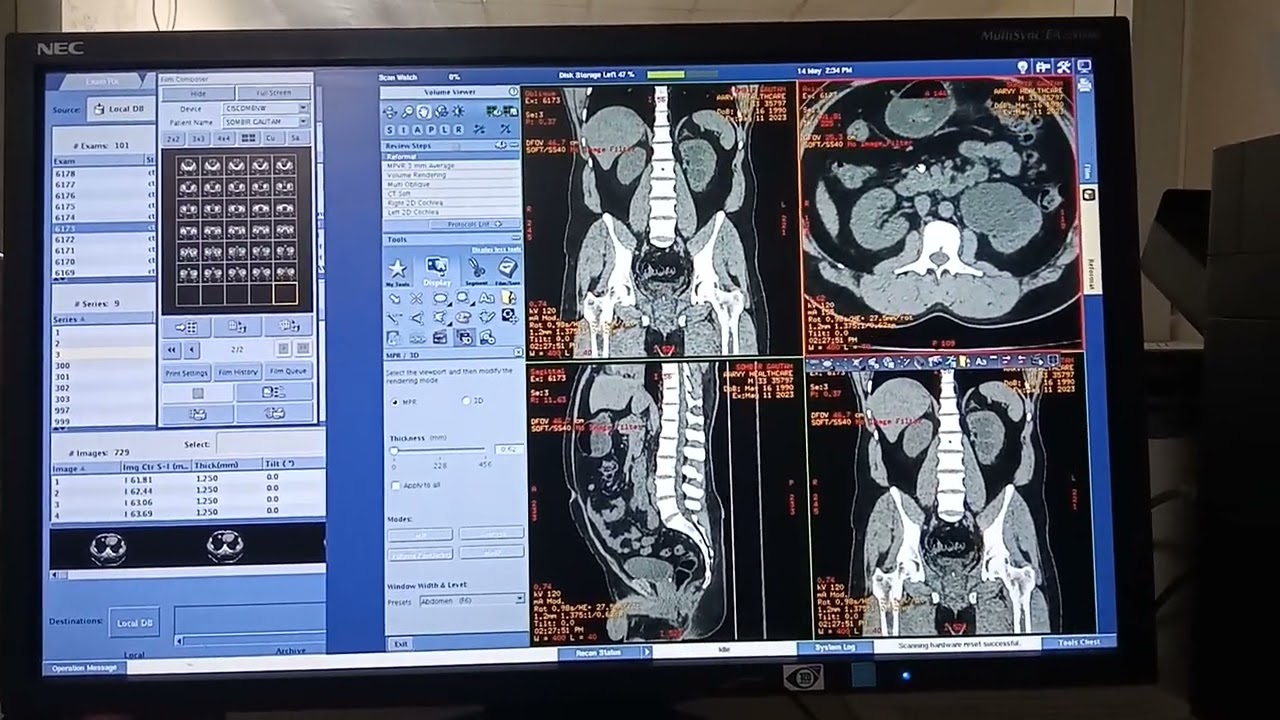1280x720 pixels.
Task: Select CT Soft review step
Action: point(451,193)
